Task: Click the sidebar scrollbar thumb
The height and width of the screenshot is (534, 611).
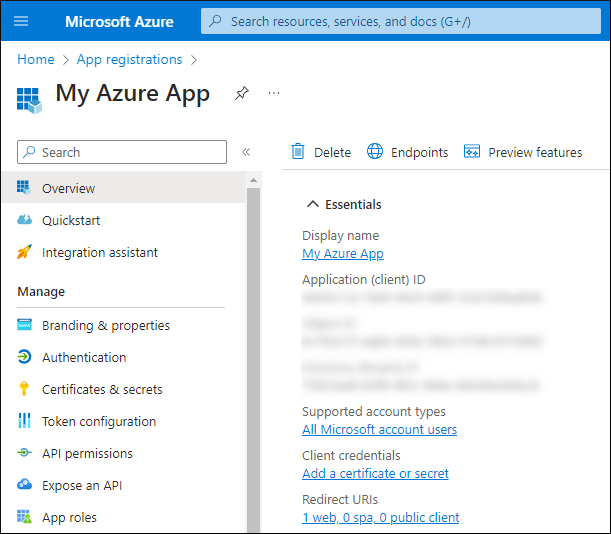Action: click(253, 359)
